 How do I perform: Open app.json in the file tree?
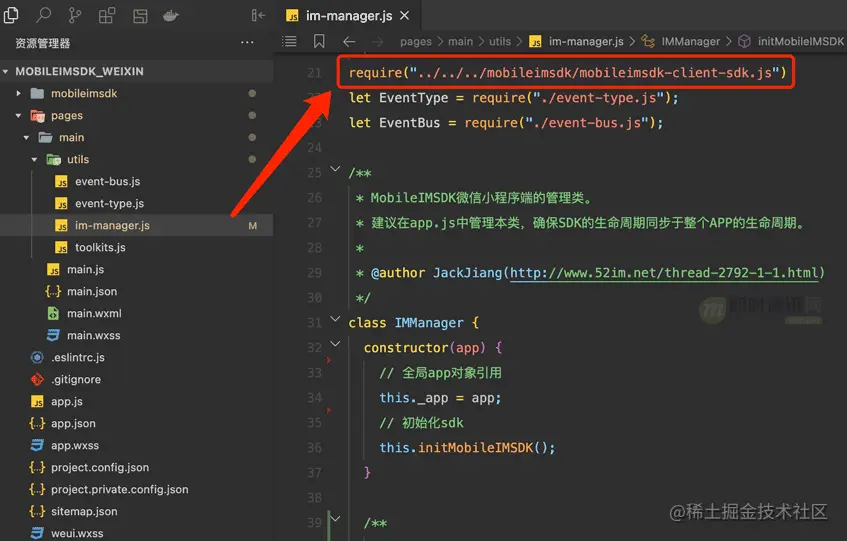[x=73, y=423]
